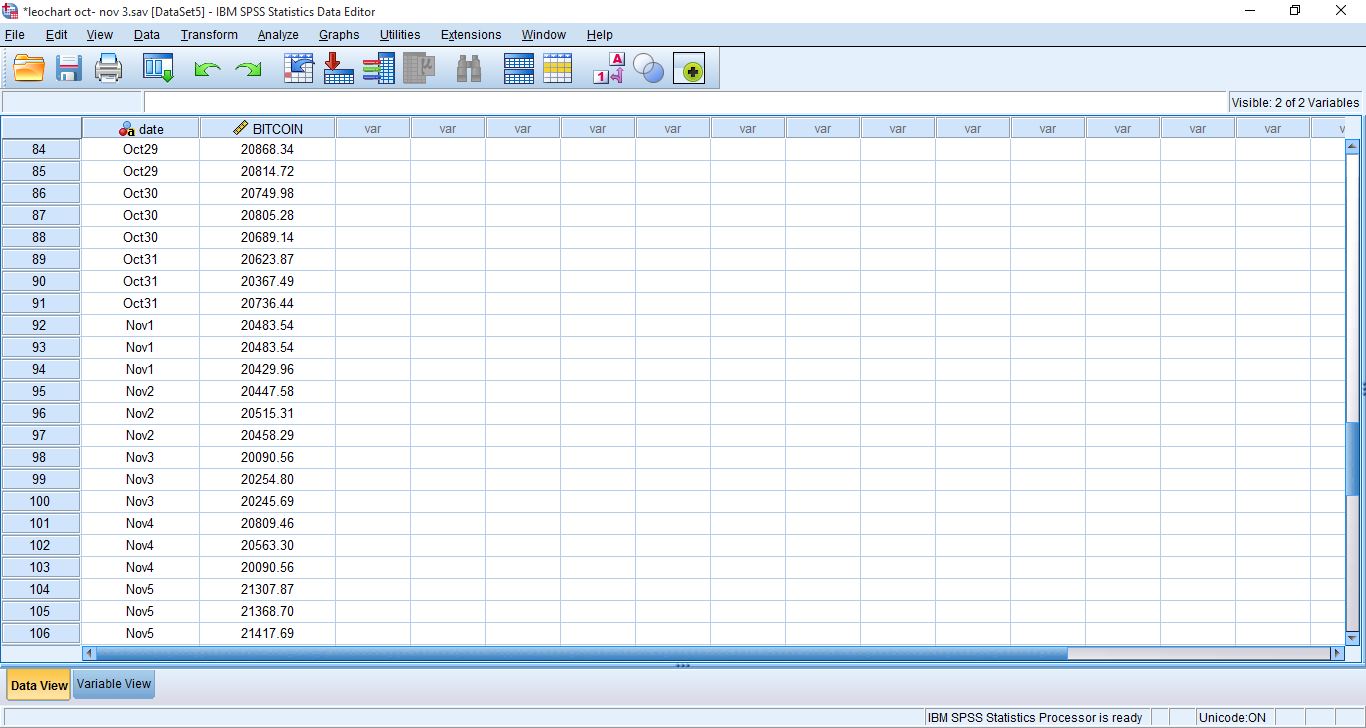Click the first empty var column header
The height and width of the screenshot is (728, 1366).
373,128
